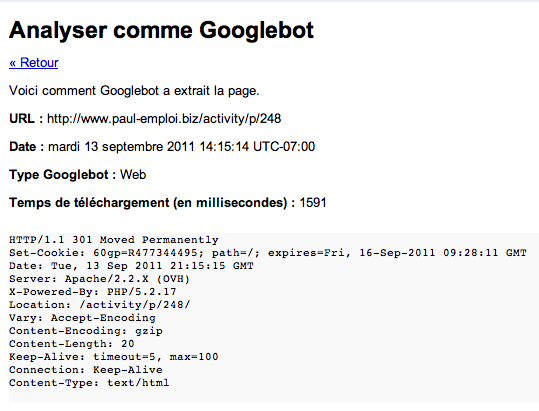The image size is (539, 411).
Task: Click the Keep-Alive: timeout=5 line
Action: coord(114,357)
